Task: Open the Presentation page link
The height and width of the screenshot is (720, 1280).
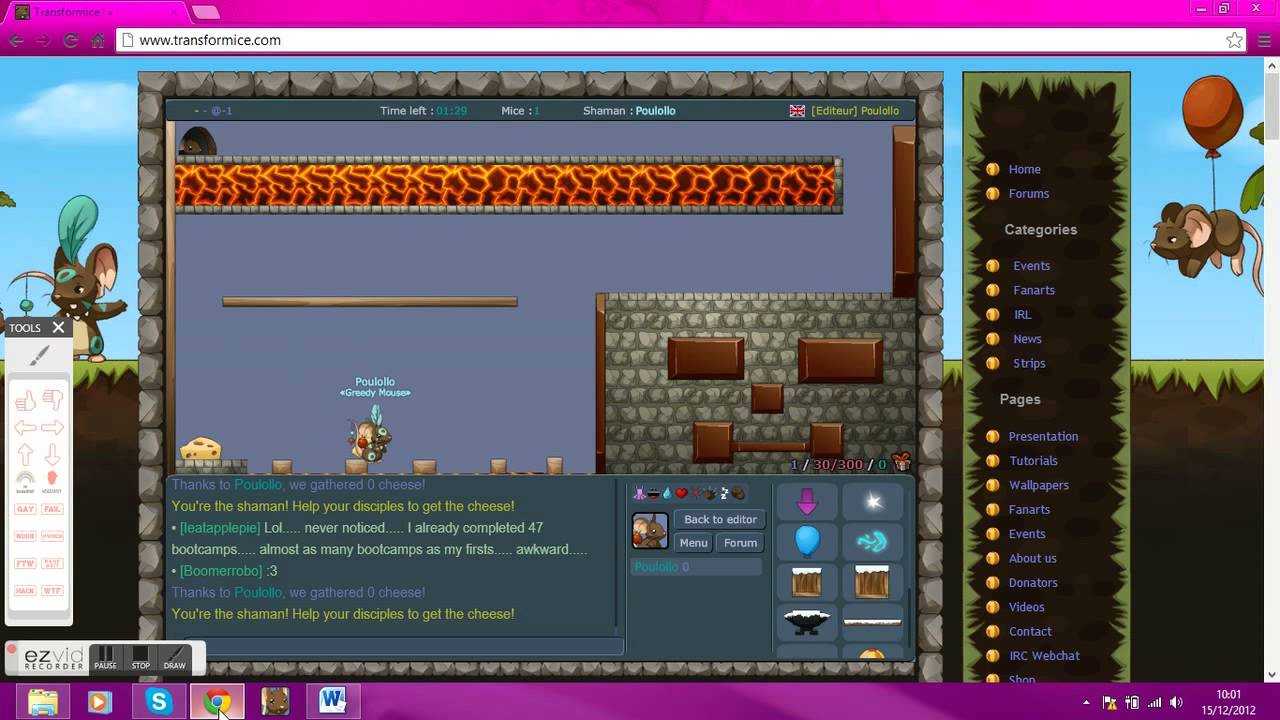Action: click(1043, 436)
